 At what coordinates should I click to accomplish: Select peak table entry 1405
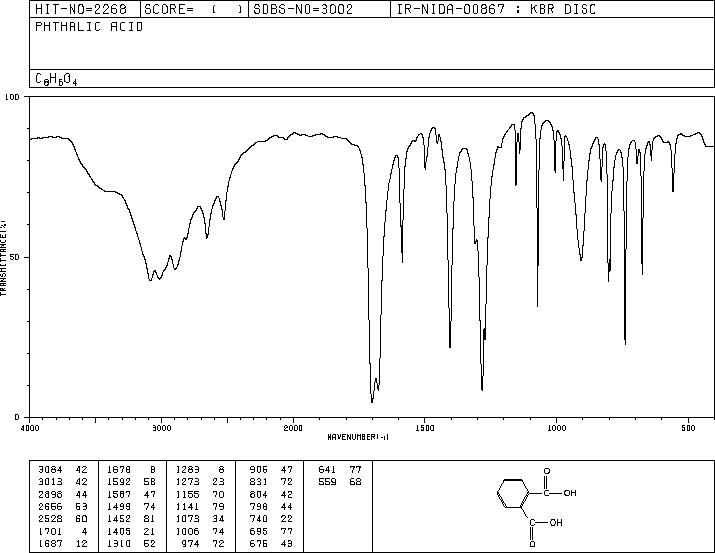pos(119,532)
